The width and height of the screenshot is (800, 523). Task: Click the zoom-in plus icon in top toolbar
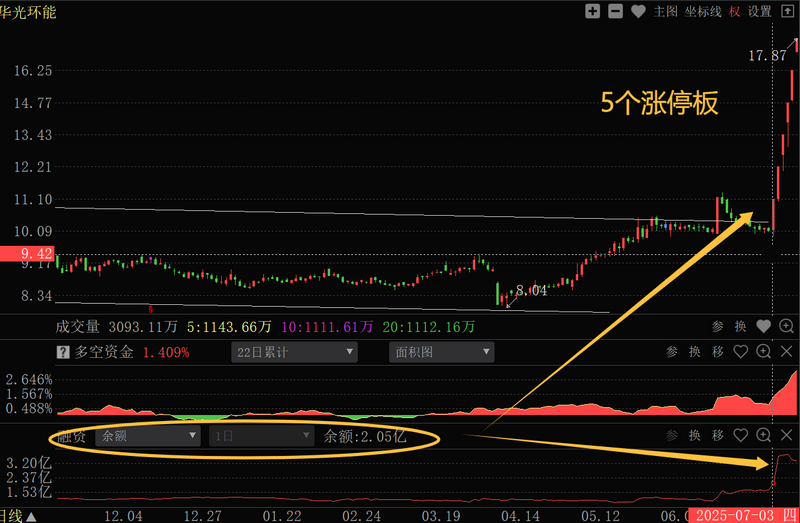click(592, 12)
